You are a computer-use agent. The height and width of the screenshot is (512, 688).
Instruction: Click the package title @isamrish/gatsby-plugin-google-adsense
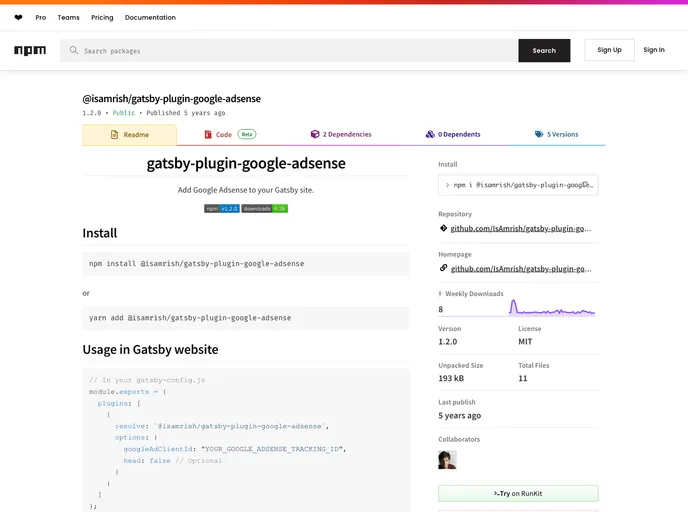click(172, 99)
